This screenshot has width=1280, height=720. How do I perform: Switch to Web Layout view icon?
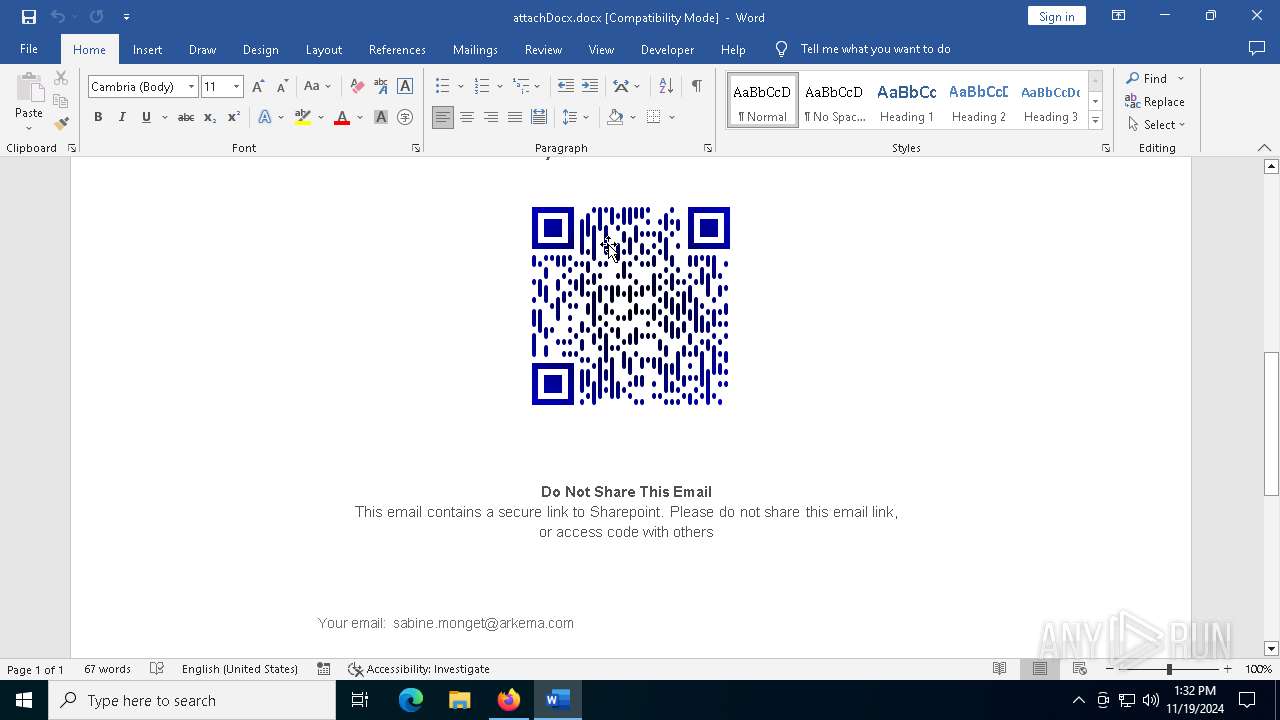click(1079, 669)
